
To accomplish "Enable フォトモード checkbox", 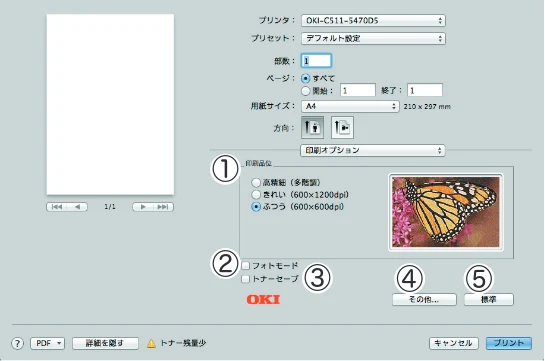I will coord(245,266).
